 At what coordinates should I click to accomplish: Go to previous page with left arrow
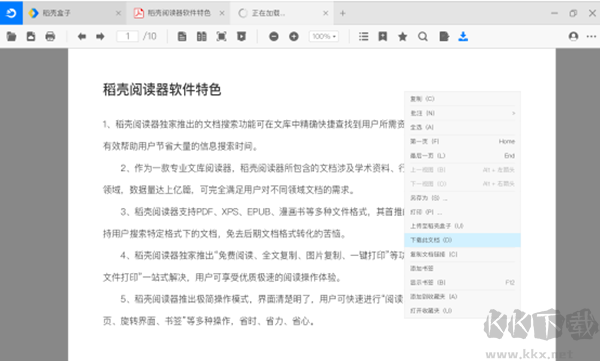(x=82, y=36)
